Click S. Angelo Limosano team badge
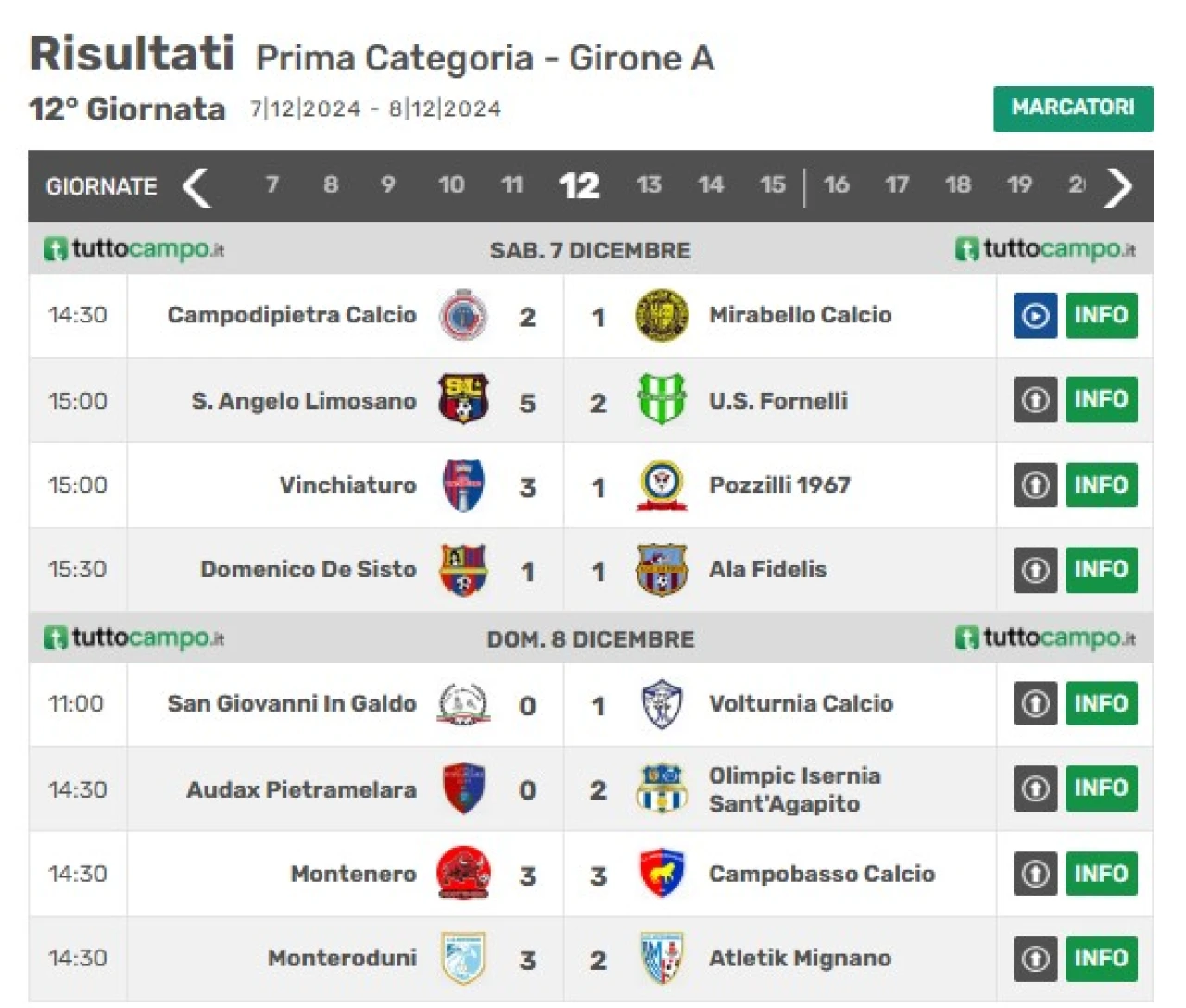Image resolution: width=1186 pixels, height=1008 pixels. pyautogui.click(x=463, y=400)
